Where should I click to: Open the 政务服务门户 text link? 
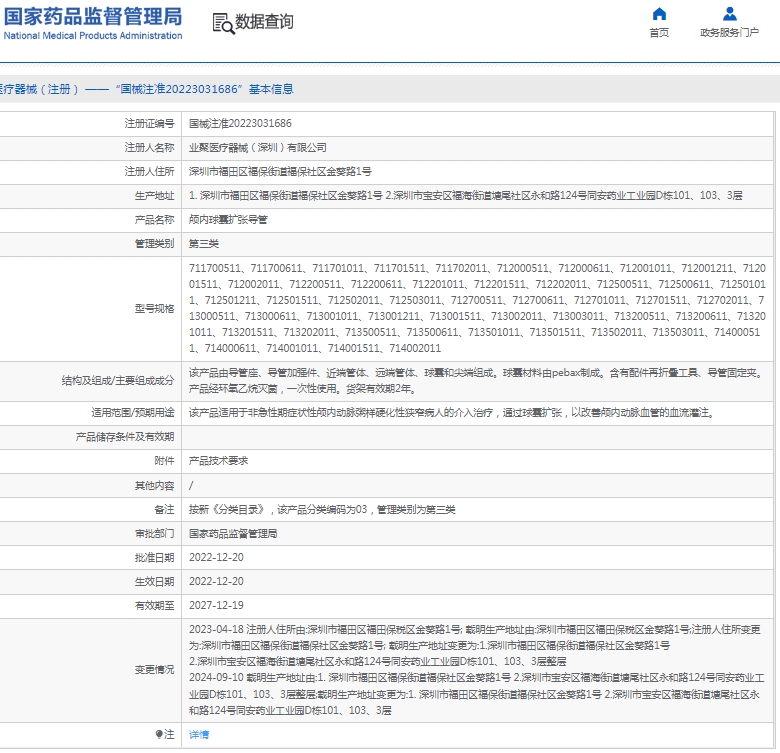[x=729, y=33]
